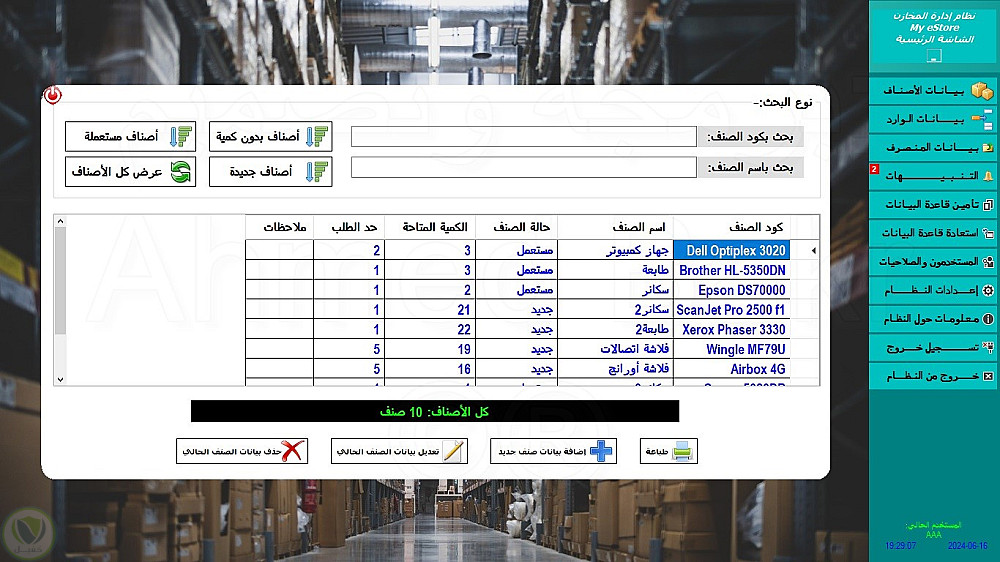Click the sort icon on أصناف بدون كمية

tap(317, 137)
